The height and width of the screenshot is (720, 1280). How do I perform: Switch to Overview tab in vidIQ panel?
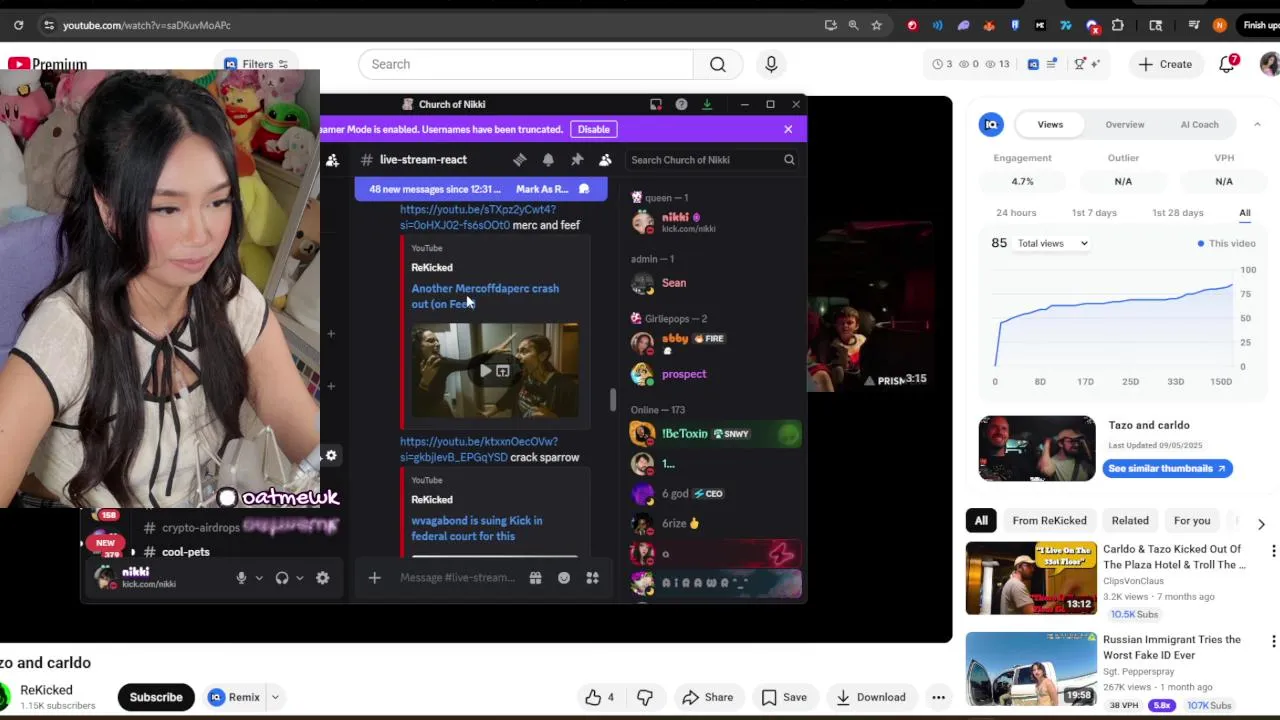[x=1125, y=124]
